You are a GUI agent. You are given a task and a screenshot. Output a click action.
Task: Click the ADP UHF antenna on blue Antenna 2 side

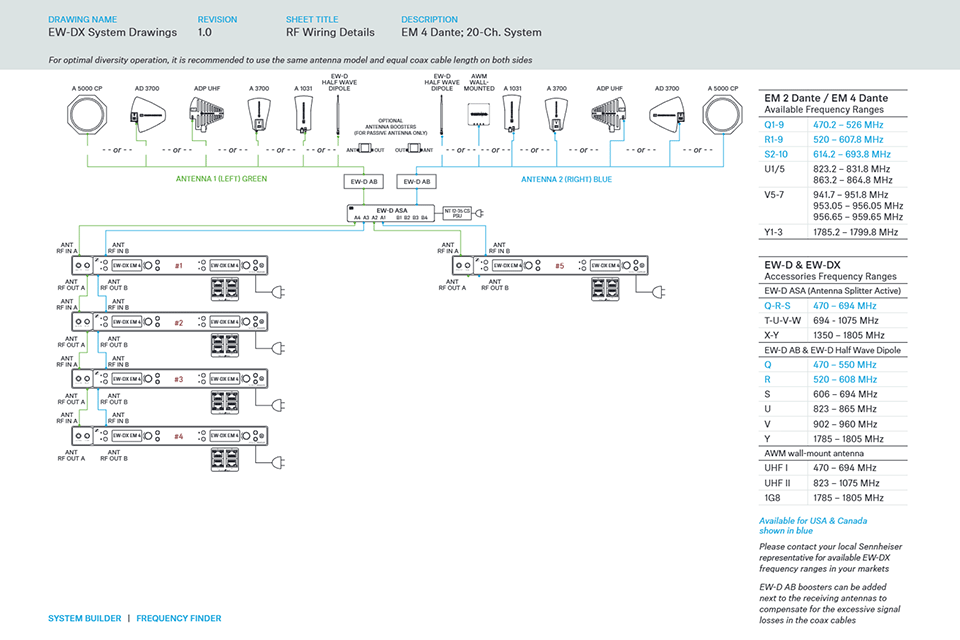click(609, 114)
